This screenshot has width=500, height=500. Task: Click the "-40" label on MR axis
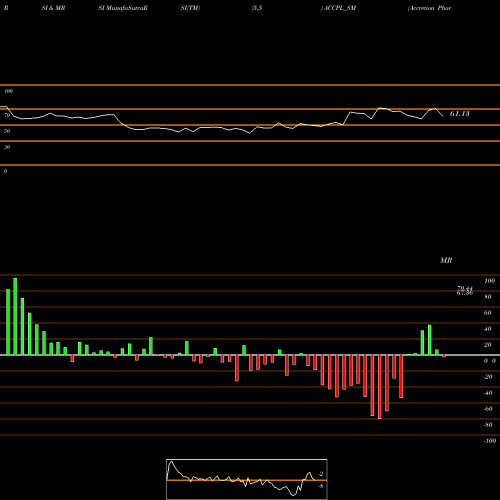[x=488, y=393]
